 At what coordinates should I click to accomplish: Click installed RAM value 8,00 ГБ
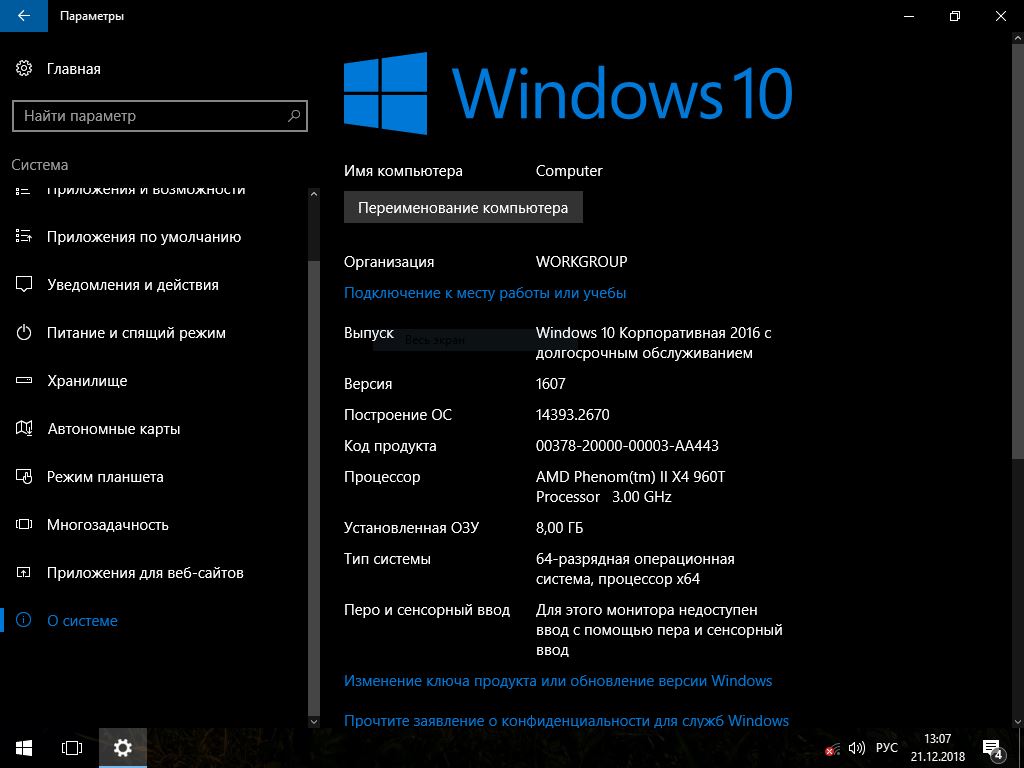[559, 528]
